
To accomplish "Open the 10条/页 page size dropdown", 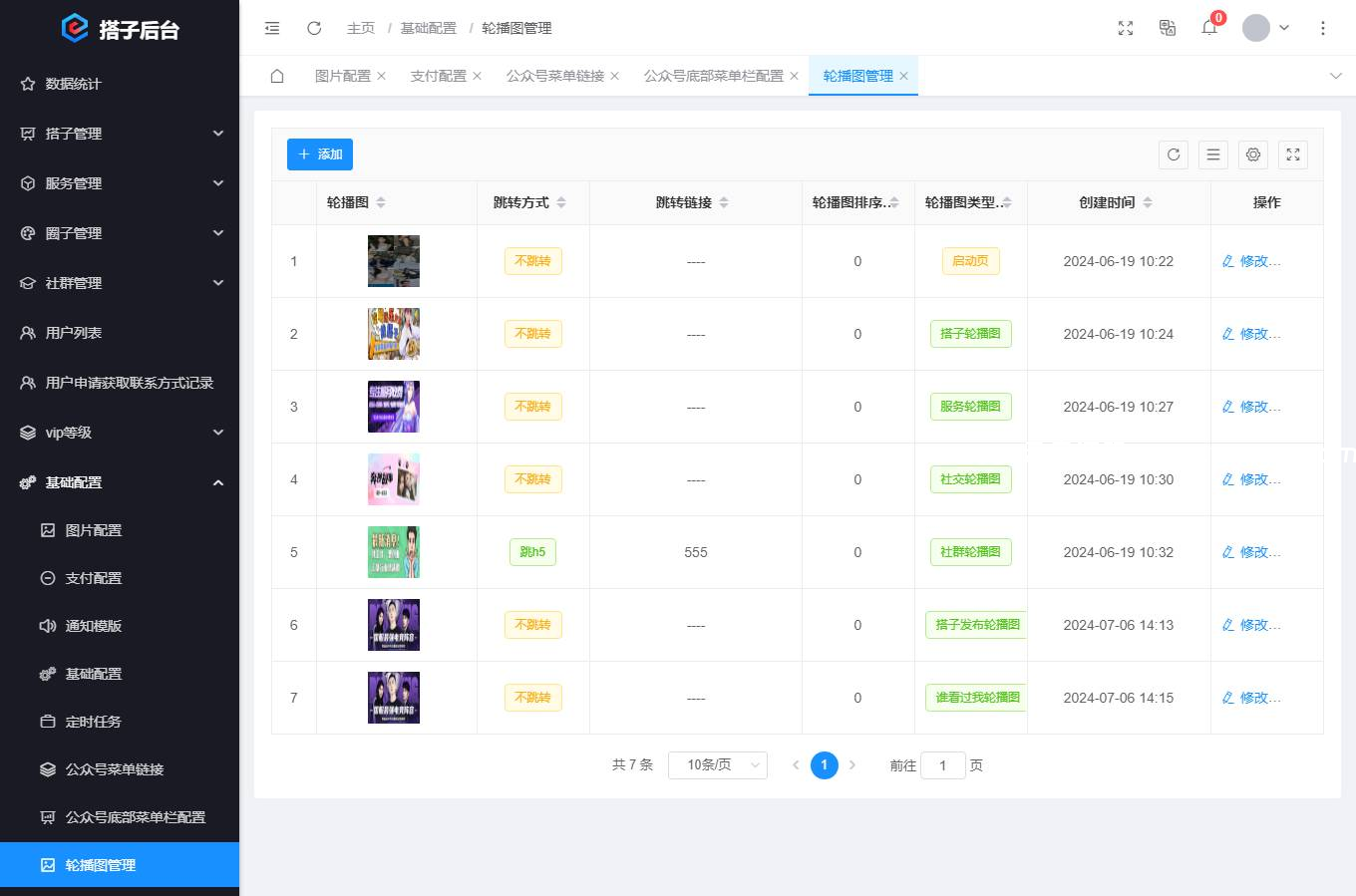I will pyautogui.click(x=717, y=764).
